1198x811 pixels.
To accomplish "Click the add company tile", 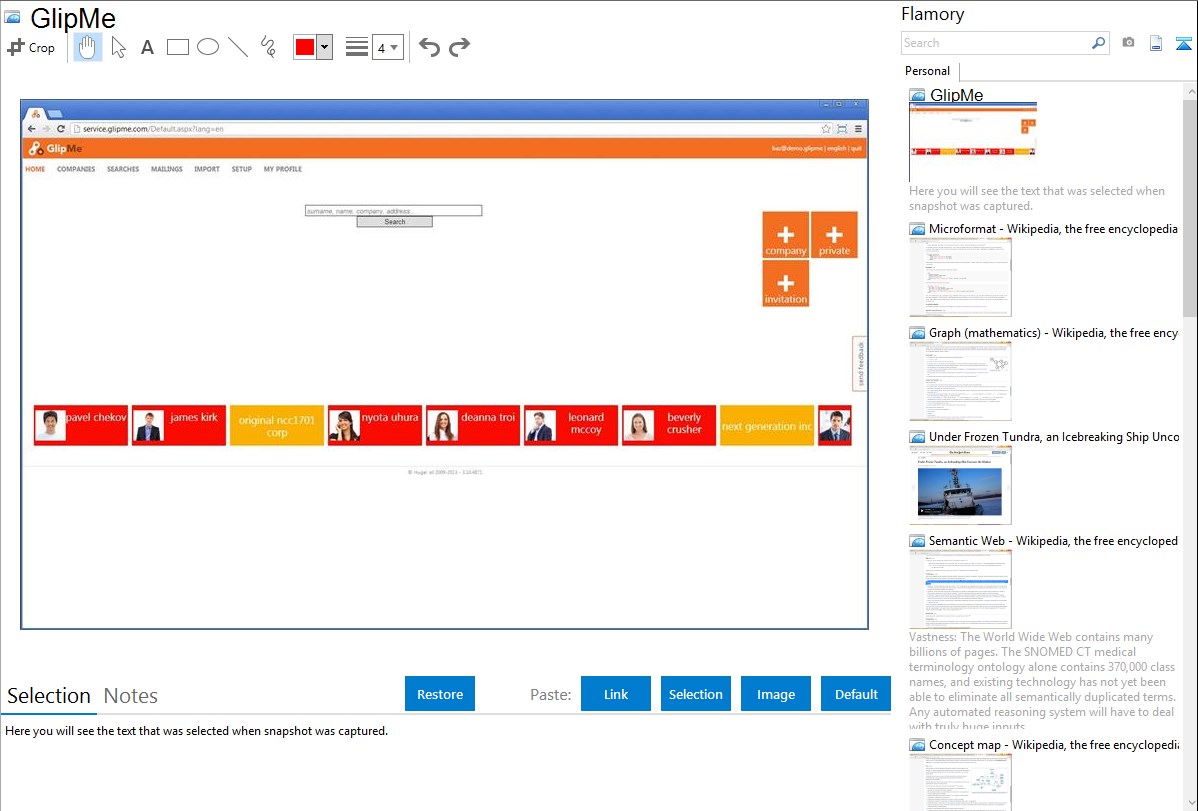I will (785, 235).
